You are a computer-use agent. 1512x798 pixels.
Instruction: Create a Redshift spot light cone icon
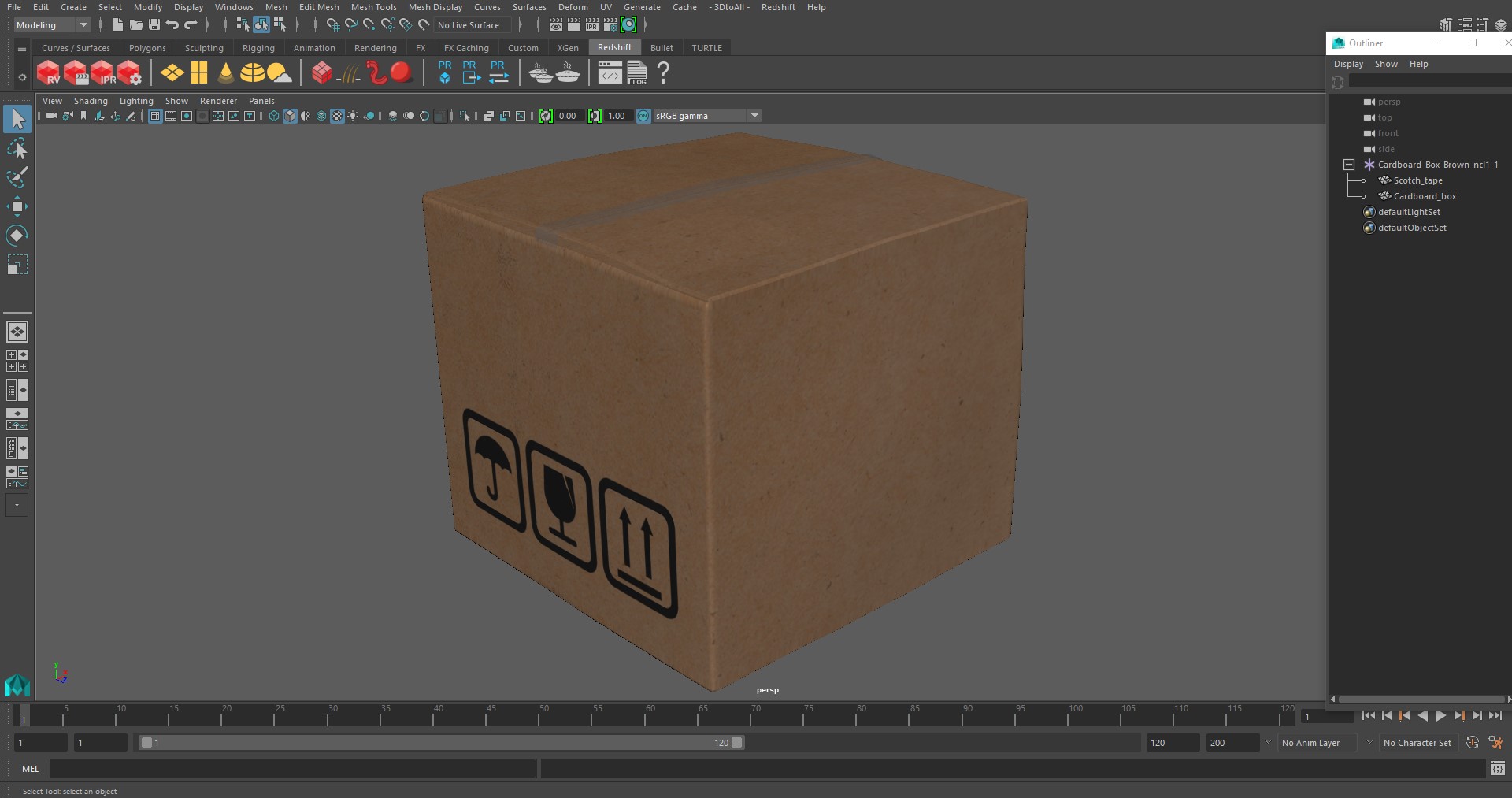point(226,73)
